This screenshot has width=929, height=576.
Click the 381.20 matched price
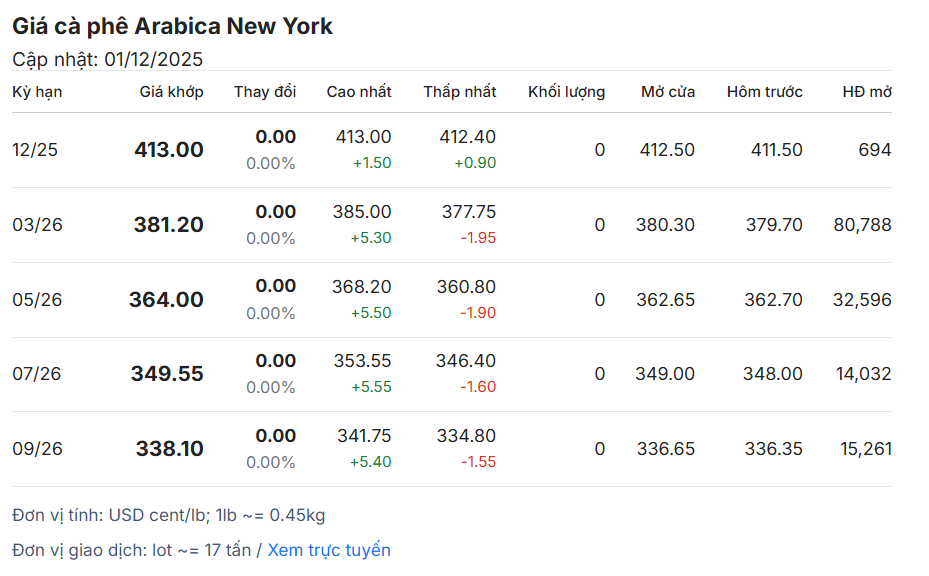click(168, 225)
